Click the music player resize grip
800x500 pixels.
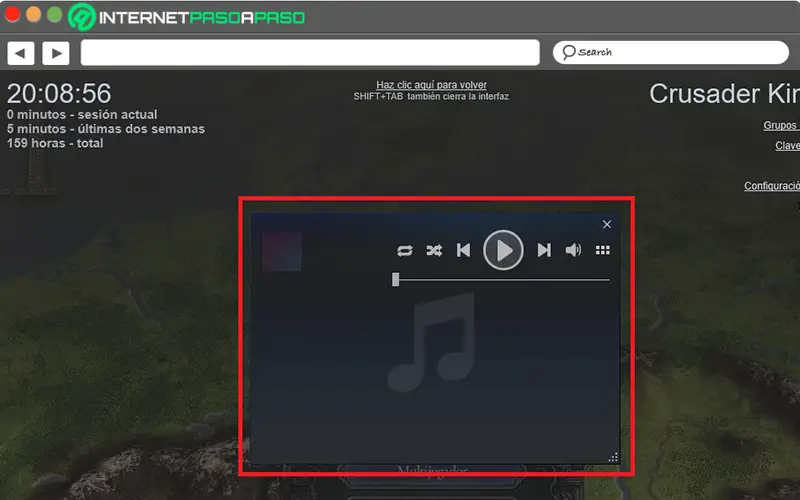613,457
